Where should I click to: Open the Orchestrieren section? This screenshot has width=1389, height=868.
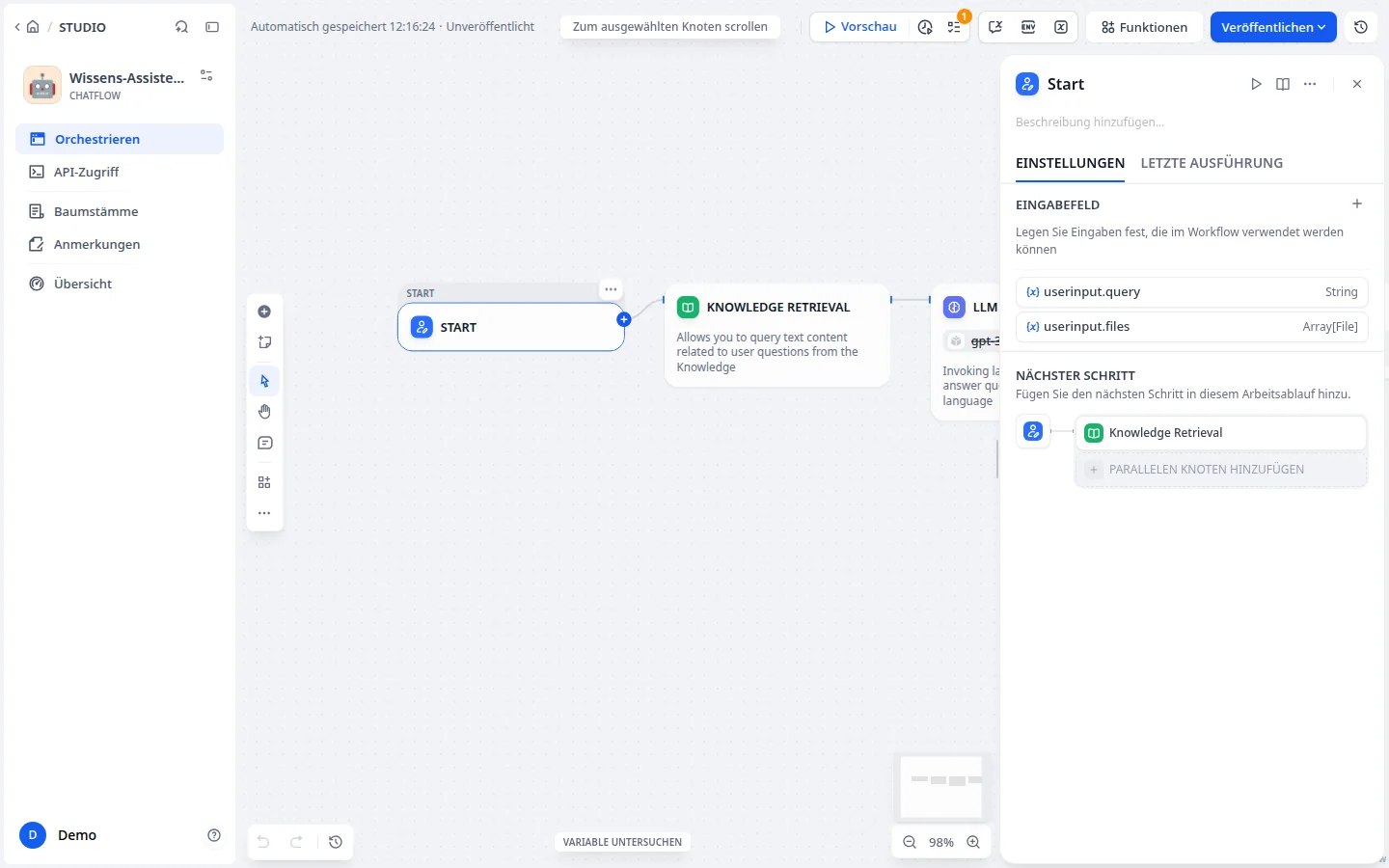coord(120,139)
